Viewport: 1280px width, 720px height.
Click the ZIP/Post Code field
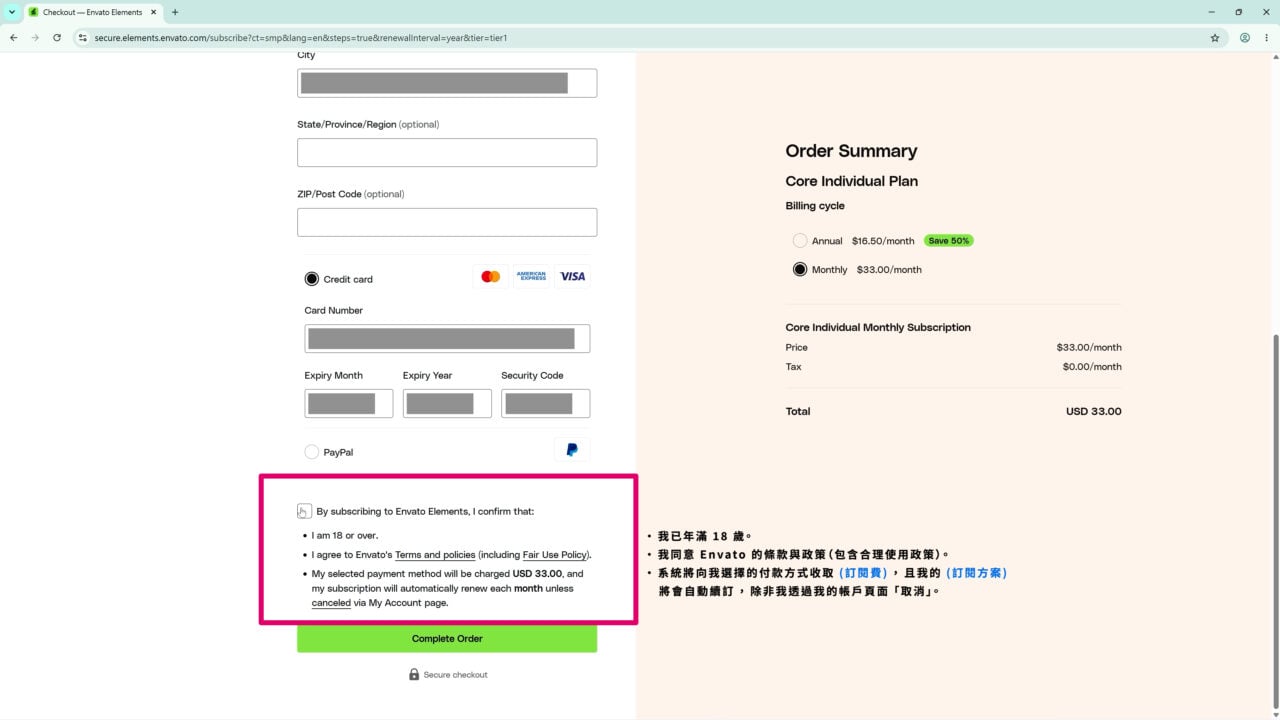click(x=447, y=222)
